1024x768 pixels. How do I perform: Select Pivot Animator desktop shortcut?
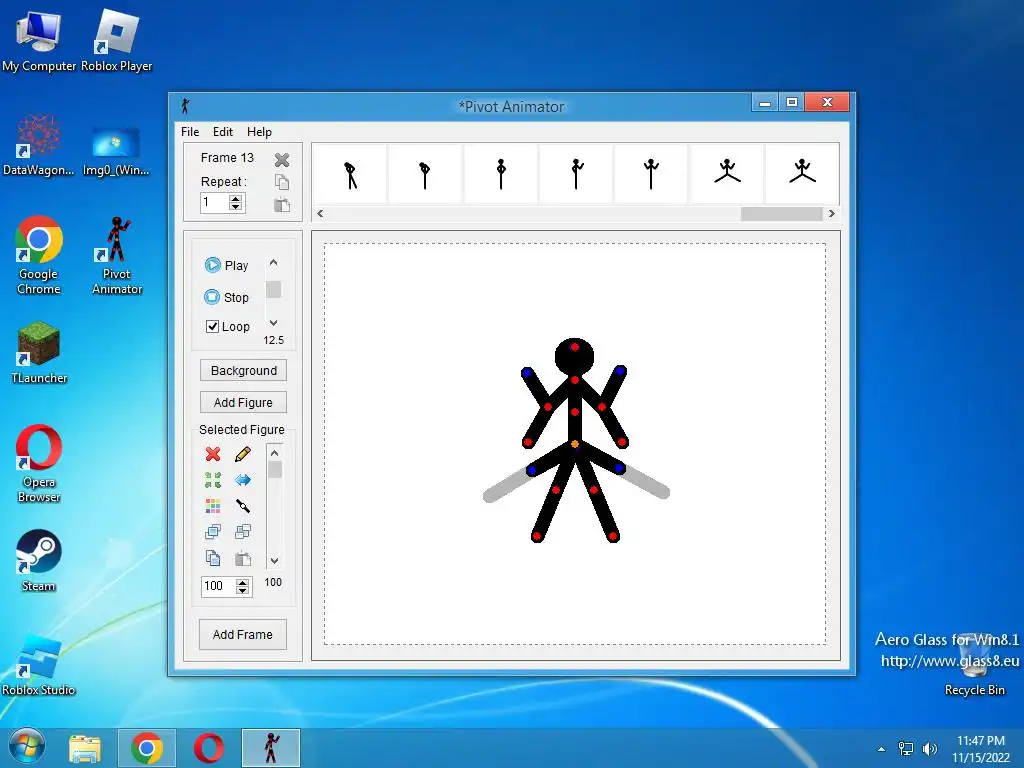coord(116,255)
